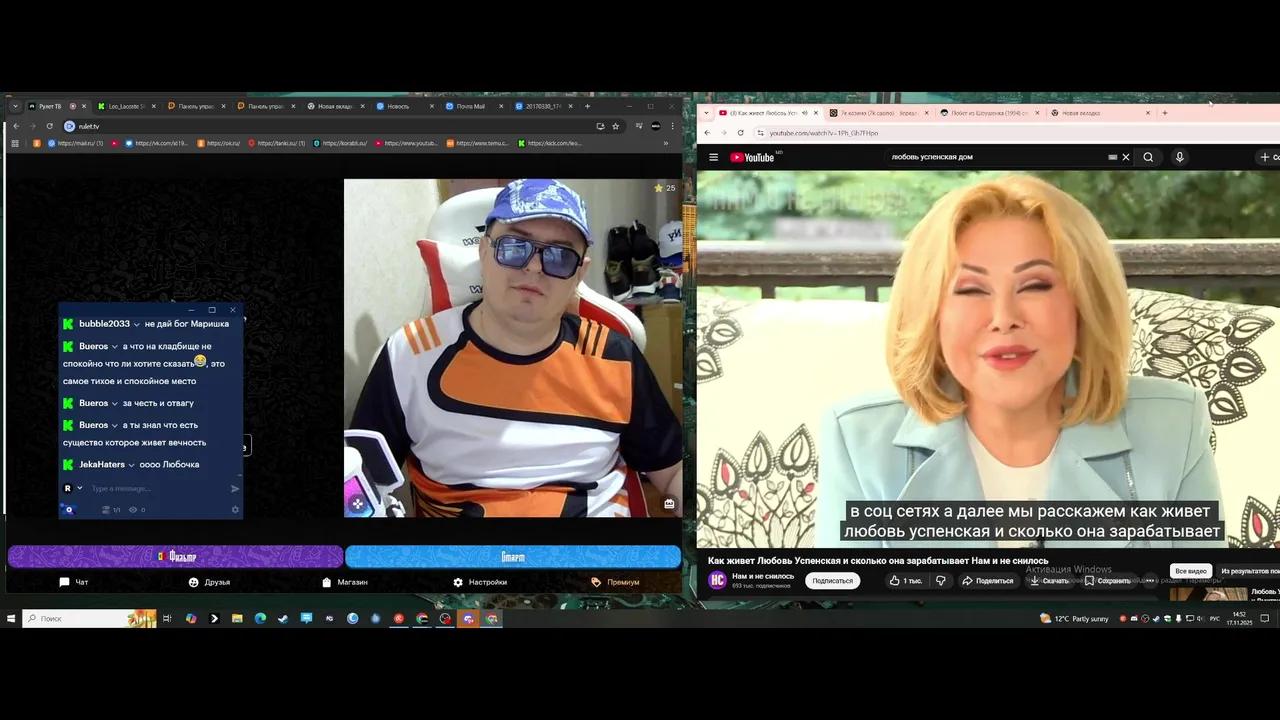The height and width of the screenshot is (720, 1280).
Task: Bookmark rulet.tv with the star icon
Action: (x=615, y=126)
